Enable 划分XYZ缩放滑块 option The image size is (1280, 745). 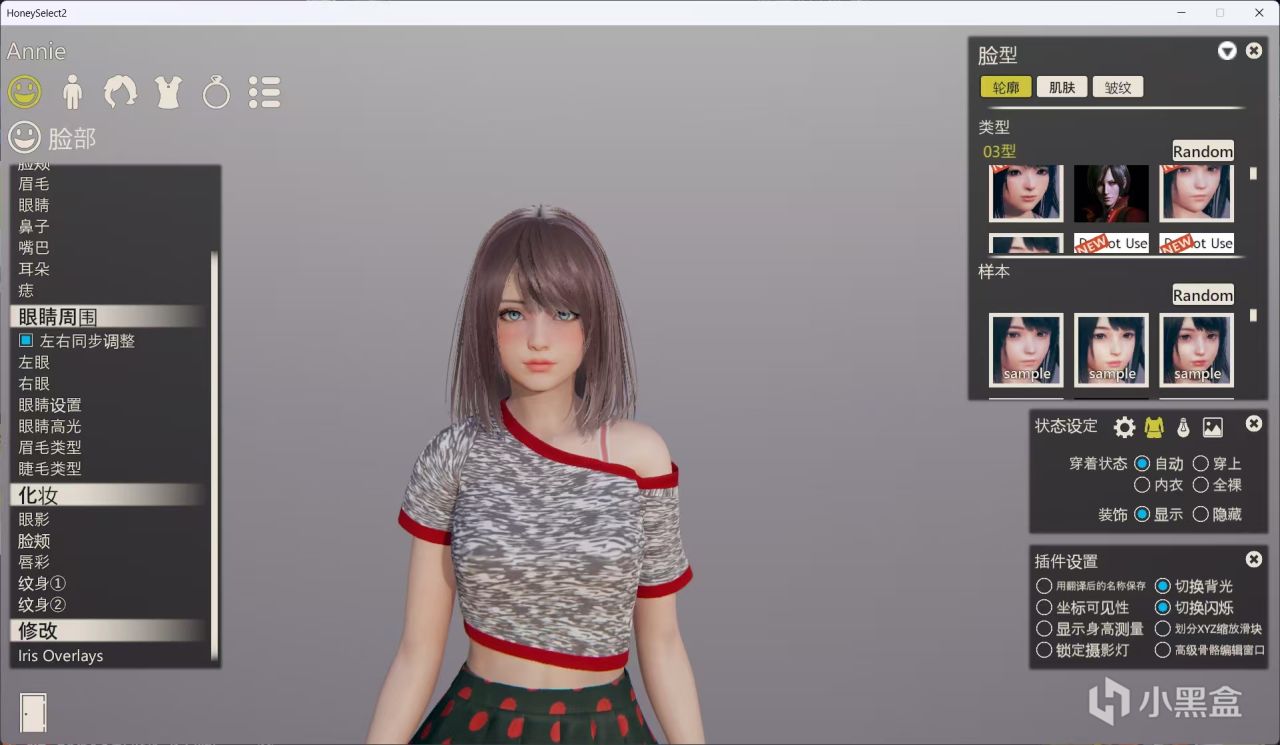coord(1163,629)
